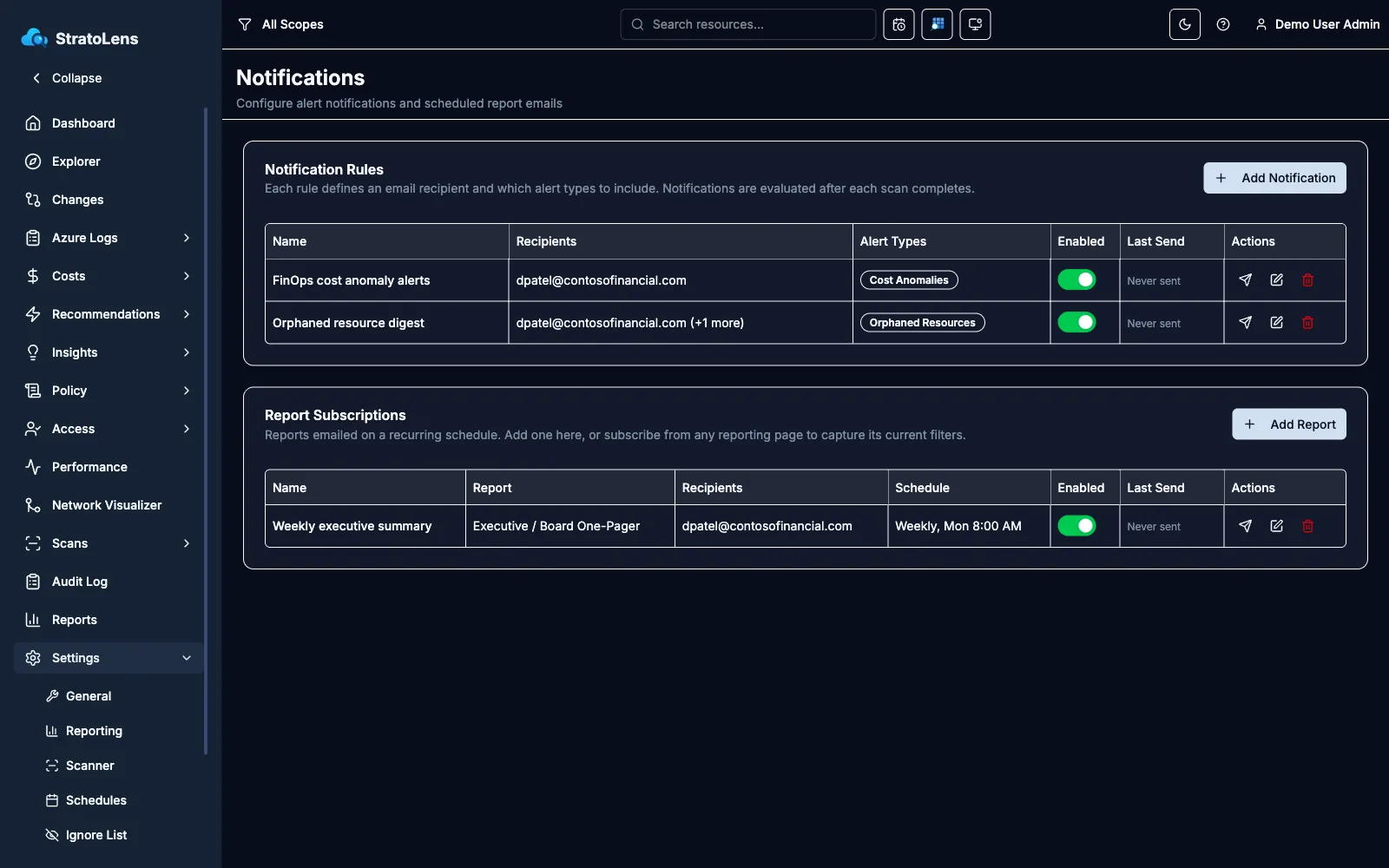Delete the Weekly executive summary subscription
The image size is (1389, 868).
[1307, 525]
